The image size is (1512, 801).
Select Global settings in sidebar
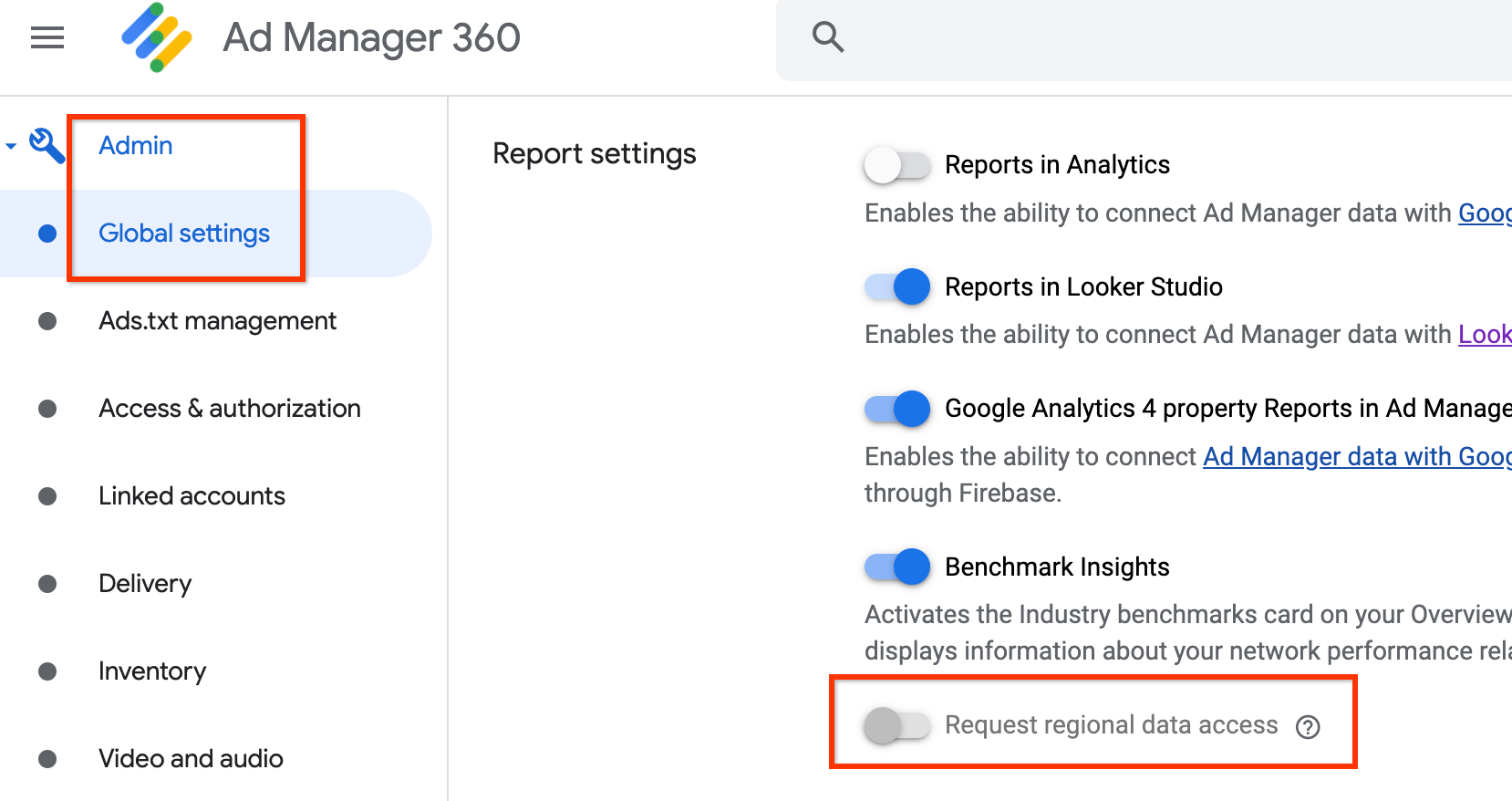[184, 234]
